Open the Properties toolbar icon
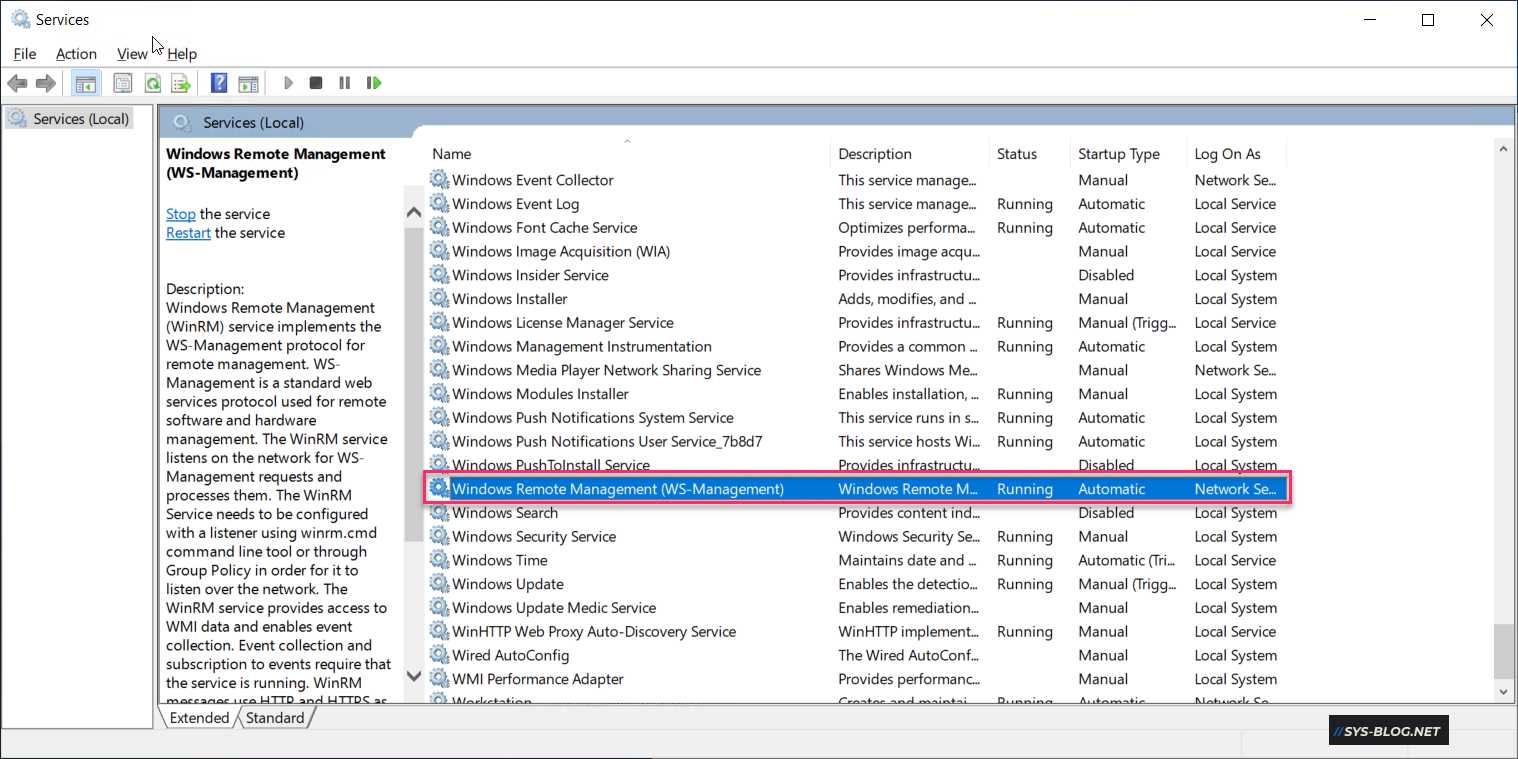Image resolution: width=1518 pixels, height=759 pixels. 122,83
